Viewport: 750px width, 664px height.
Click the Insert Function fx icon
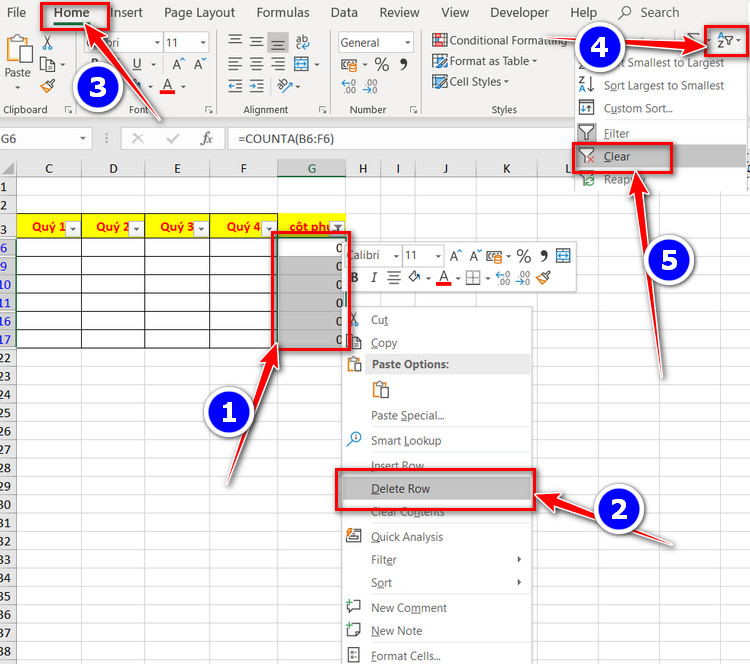point(206,139)
